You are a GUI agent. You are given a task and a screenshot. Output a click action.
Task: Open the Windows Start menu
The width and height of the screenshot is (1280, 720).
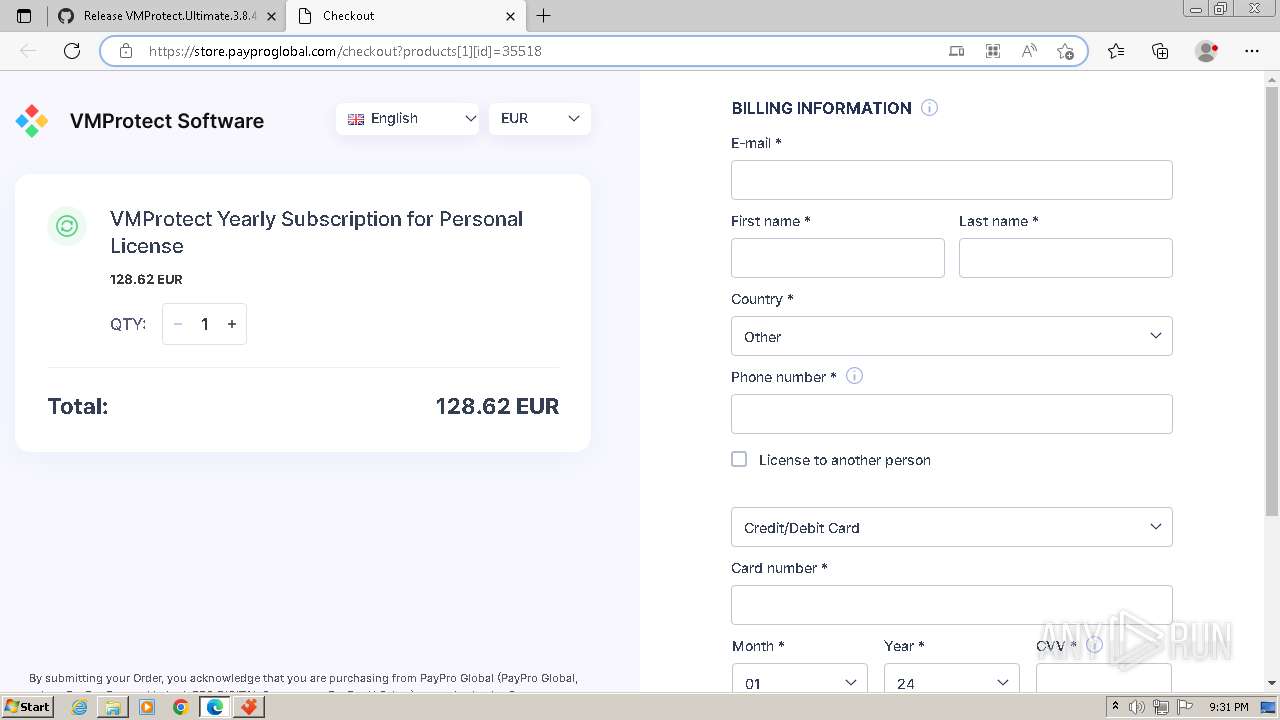pyautogui.click(x=28, y=706)
